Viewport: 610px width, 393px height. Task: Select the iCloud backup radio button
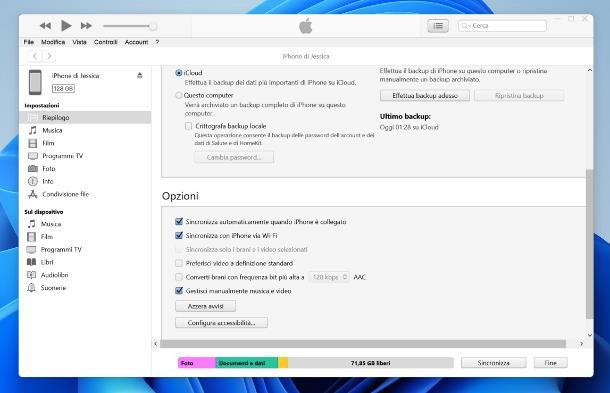click(x=179, y=73)
